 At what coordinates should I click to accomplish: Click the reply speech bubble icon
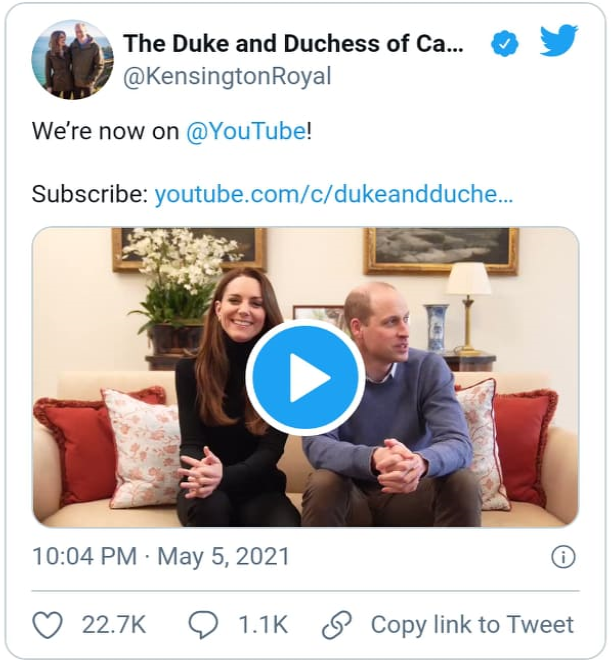pyautogui.click(x=203, y=625)
